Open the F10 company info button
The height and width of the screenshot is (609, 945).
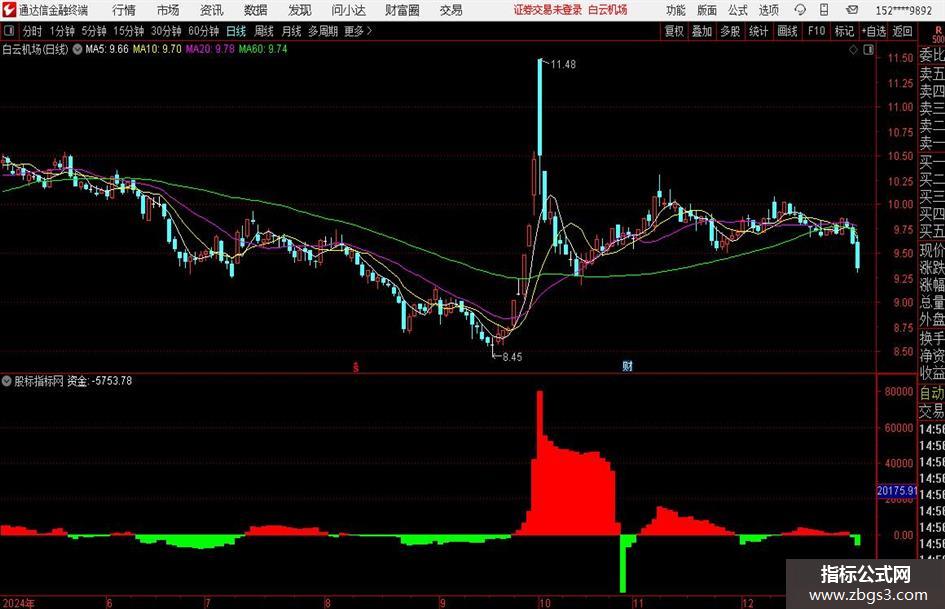pos(816,31)
